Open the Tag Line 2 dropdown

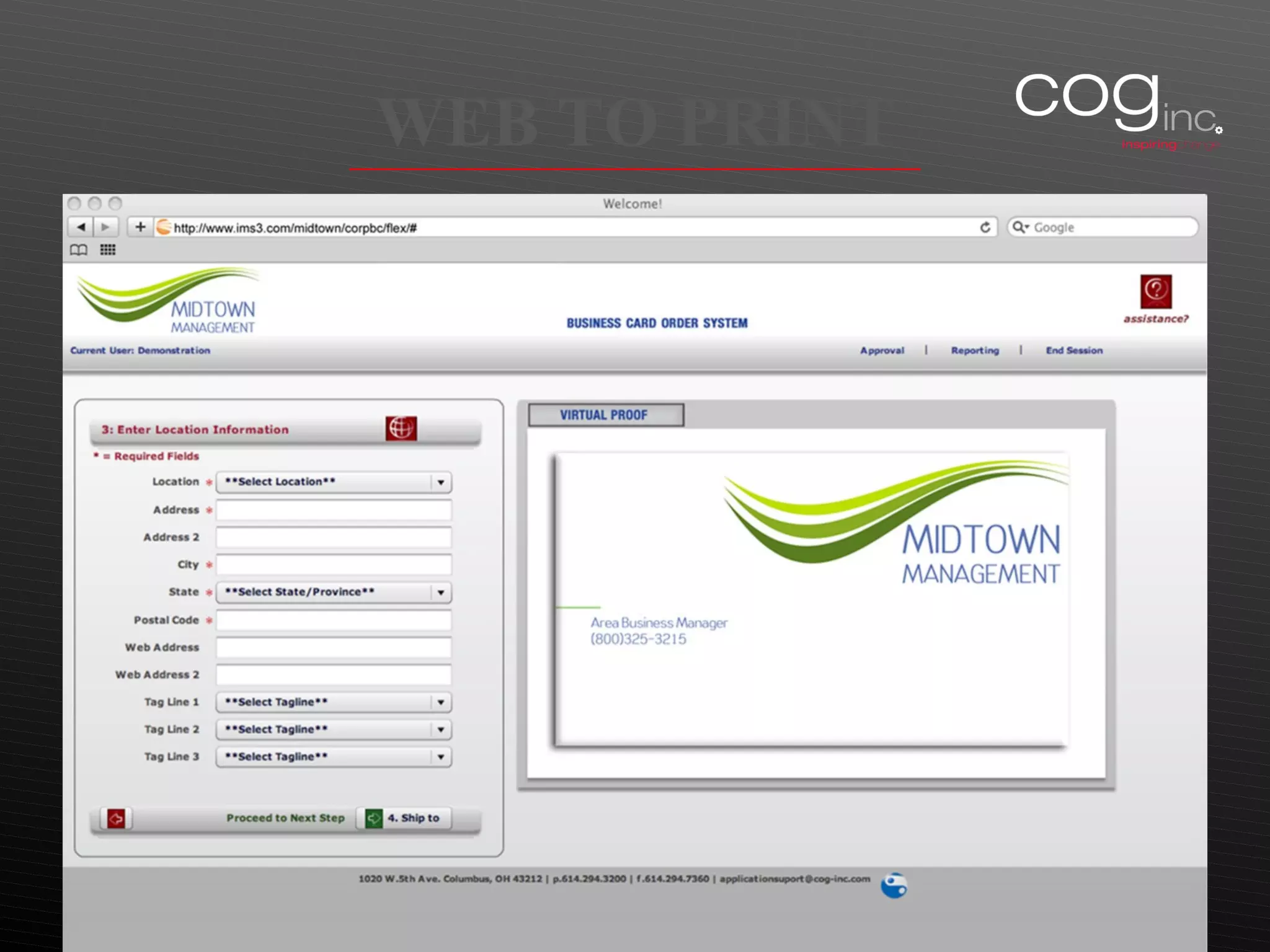(x=334, y=729)
